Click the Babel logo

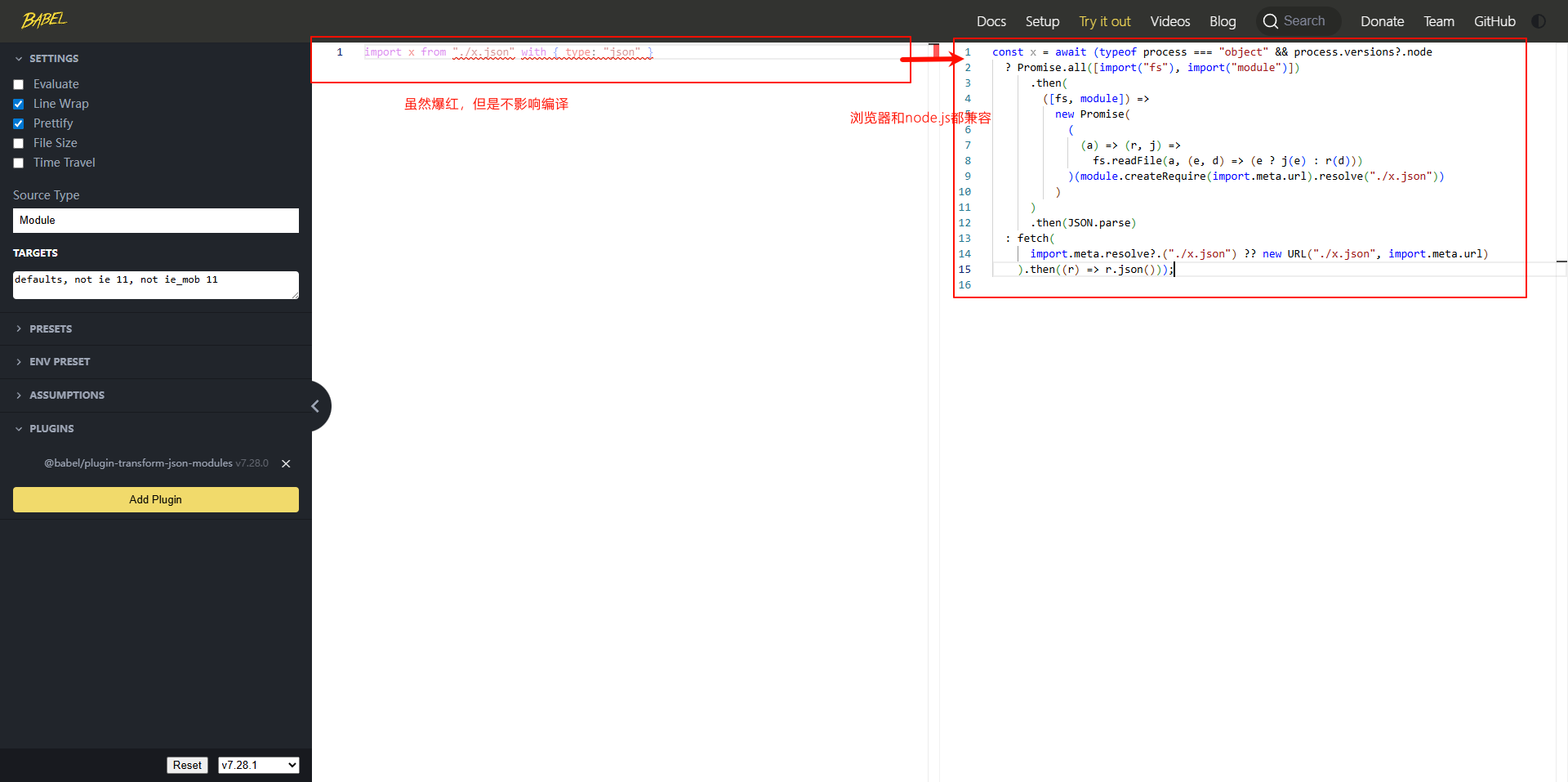coord(44,20)
